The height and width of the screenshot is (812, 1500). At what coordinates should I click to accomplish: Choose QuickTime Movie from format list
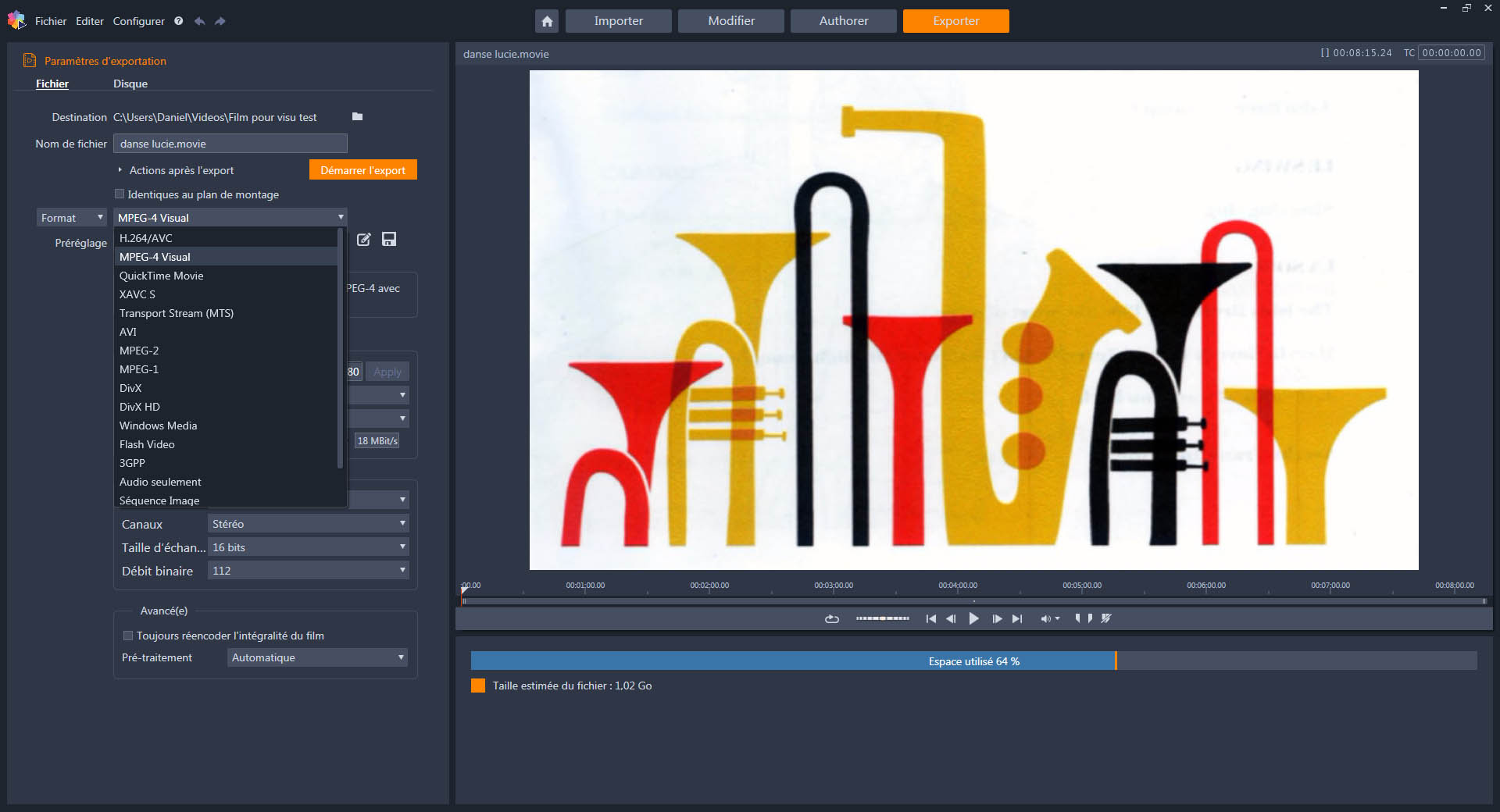(161, 276)
